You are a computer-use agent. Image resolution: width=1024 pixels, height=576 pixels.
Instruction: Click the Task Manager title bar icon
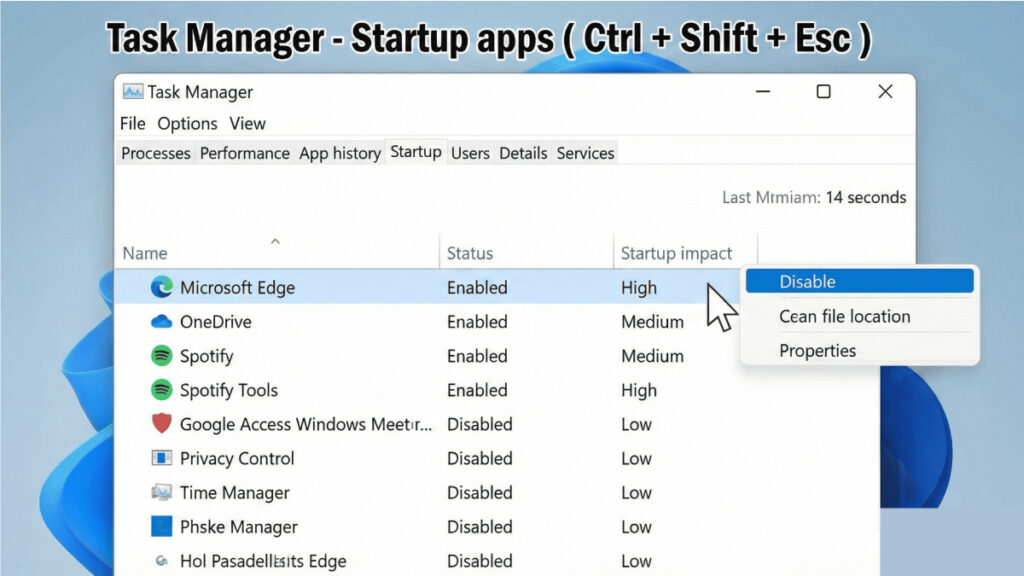coord(133,92)
